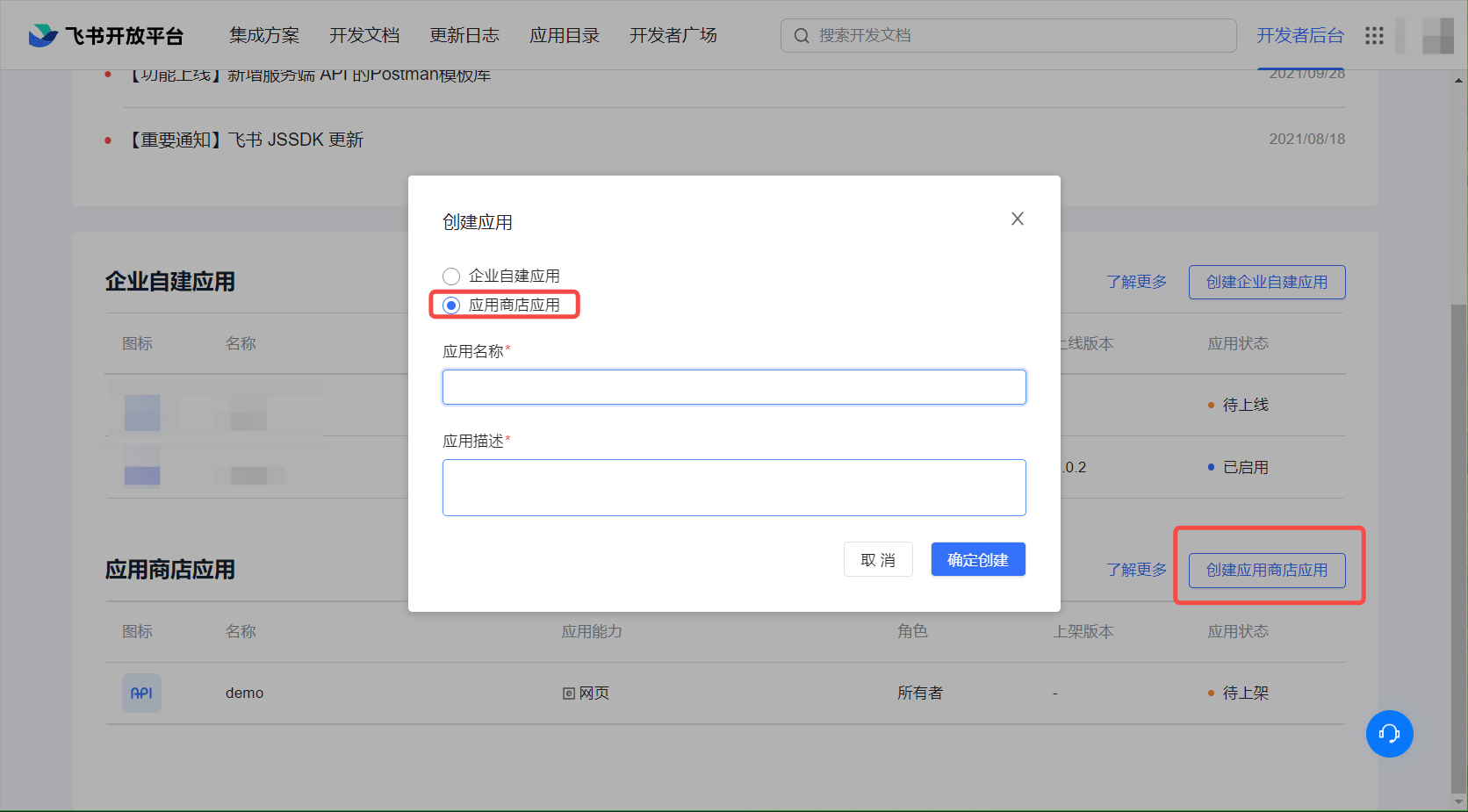Image resolution: width=1468 pixels, height=812 pixels.
Task: Open the customer support headset button
Action: point(1389,733)
